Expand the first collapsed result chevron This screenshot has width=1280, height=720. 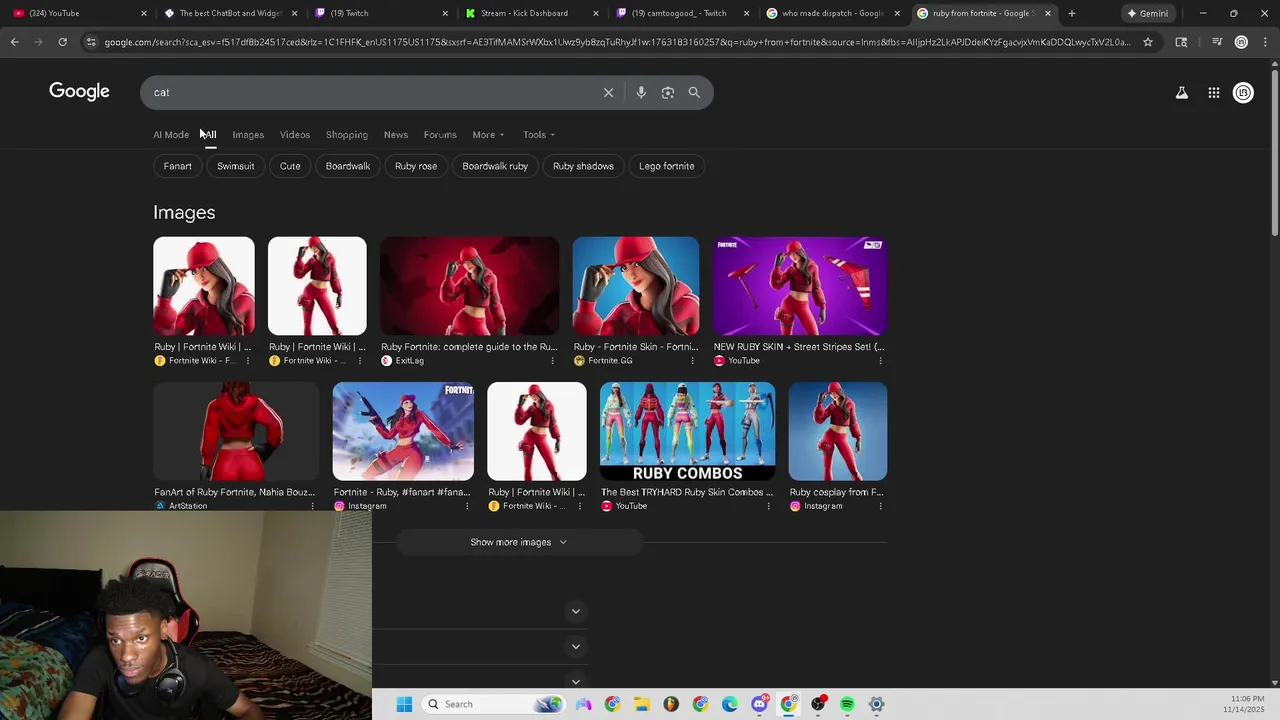(x=575, y=611)
